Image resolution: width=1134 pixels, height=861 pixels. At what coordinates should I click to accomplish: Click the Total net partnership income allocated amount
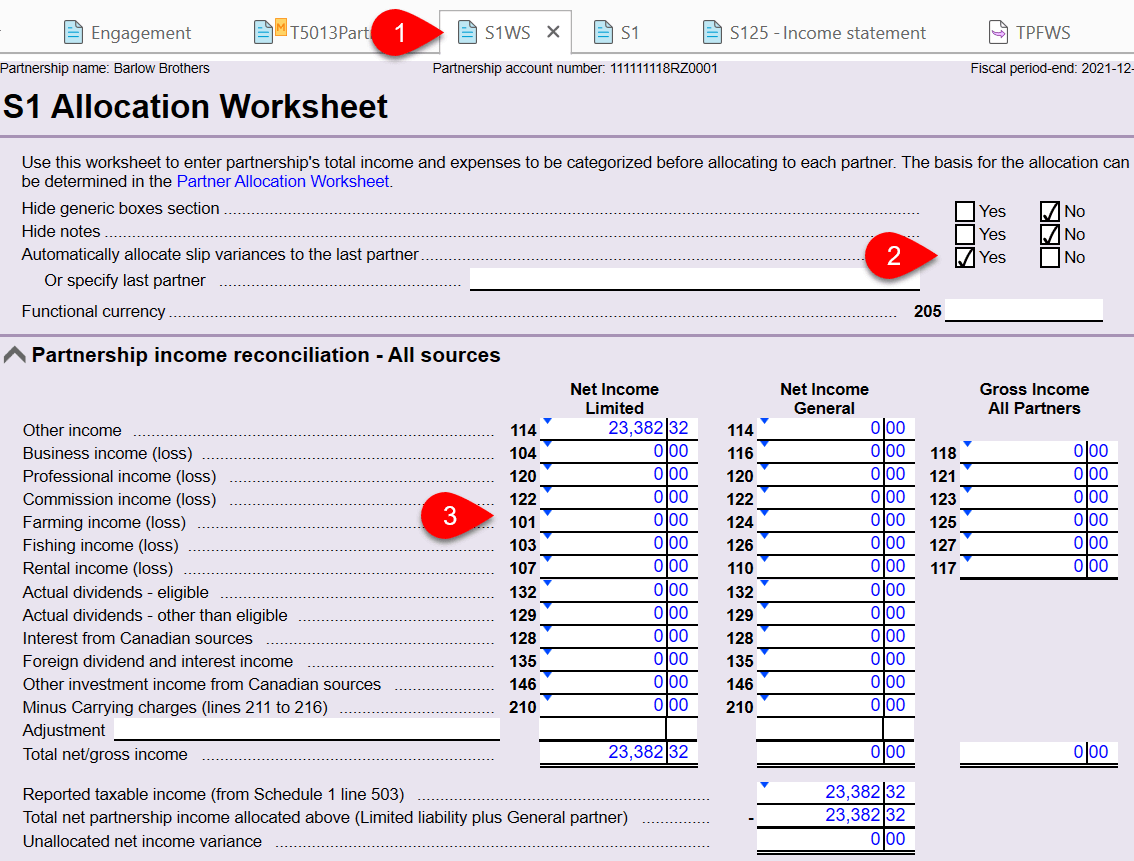tap(835, 815)
